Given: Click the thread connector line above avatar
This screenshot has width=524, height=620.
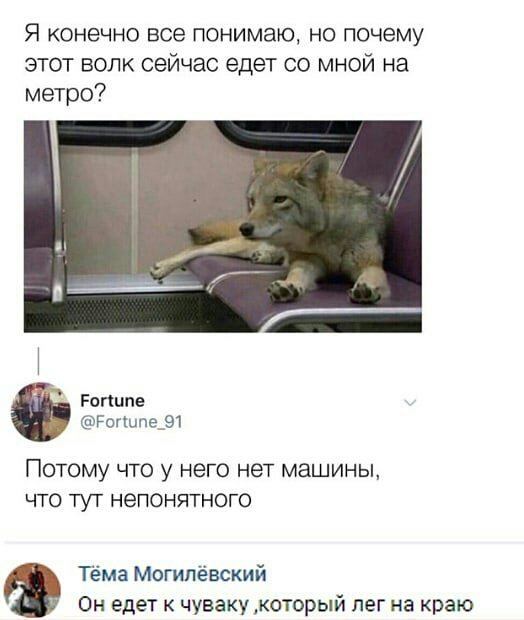Looking at the screenshot, I should (x=38, y=361).
